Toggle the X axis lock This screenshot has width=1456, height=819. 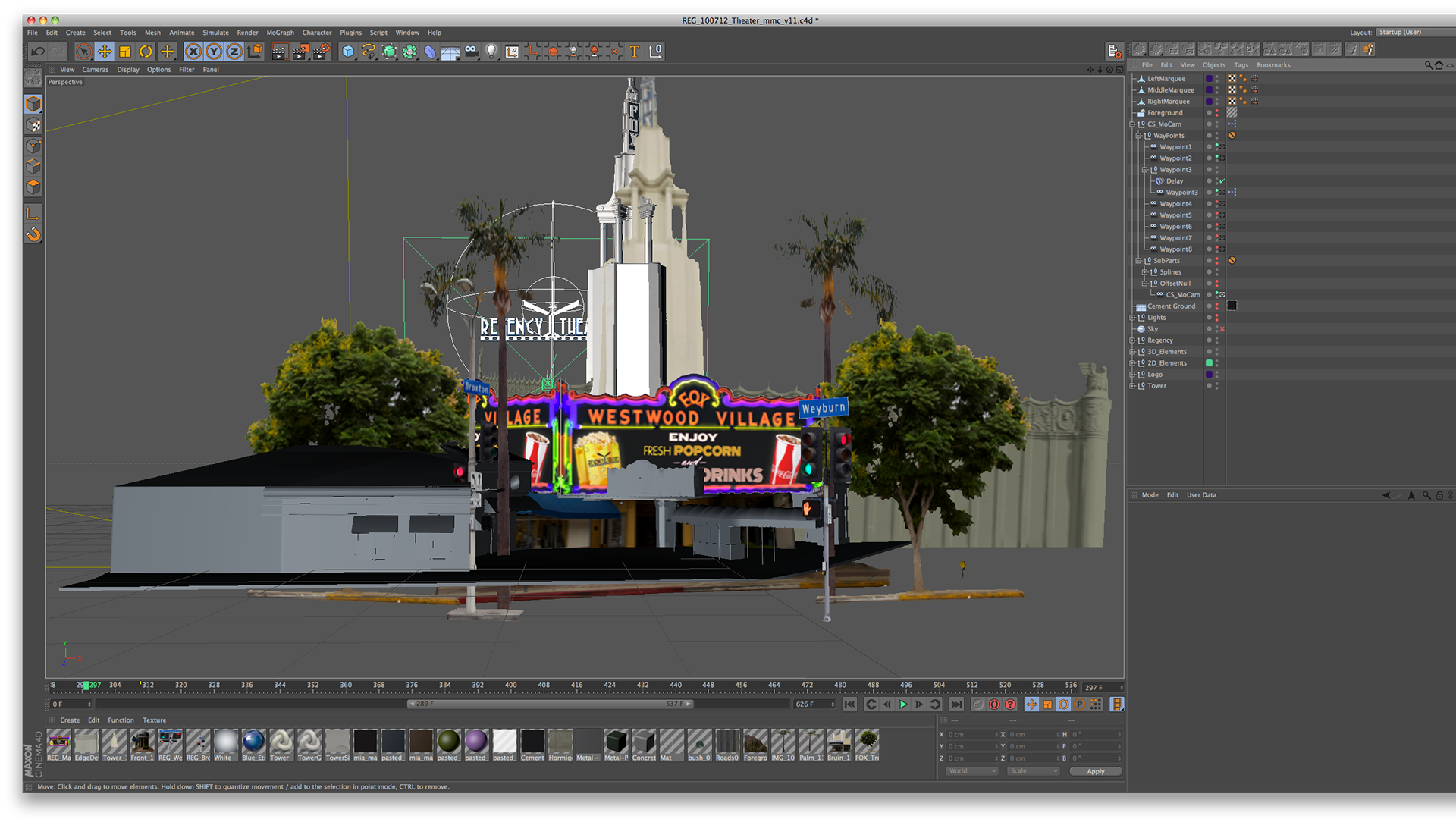click(x=193, y=52)
